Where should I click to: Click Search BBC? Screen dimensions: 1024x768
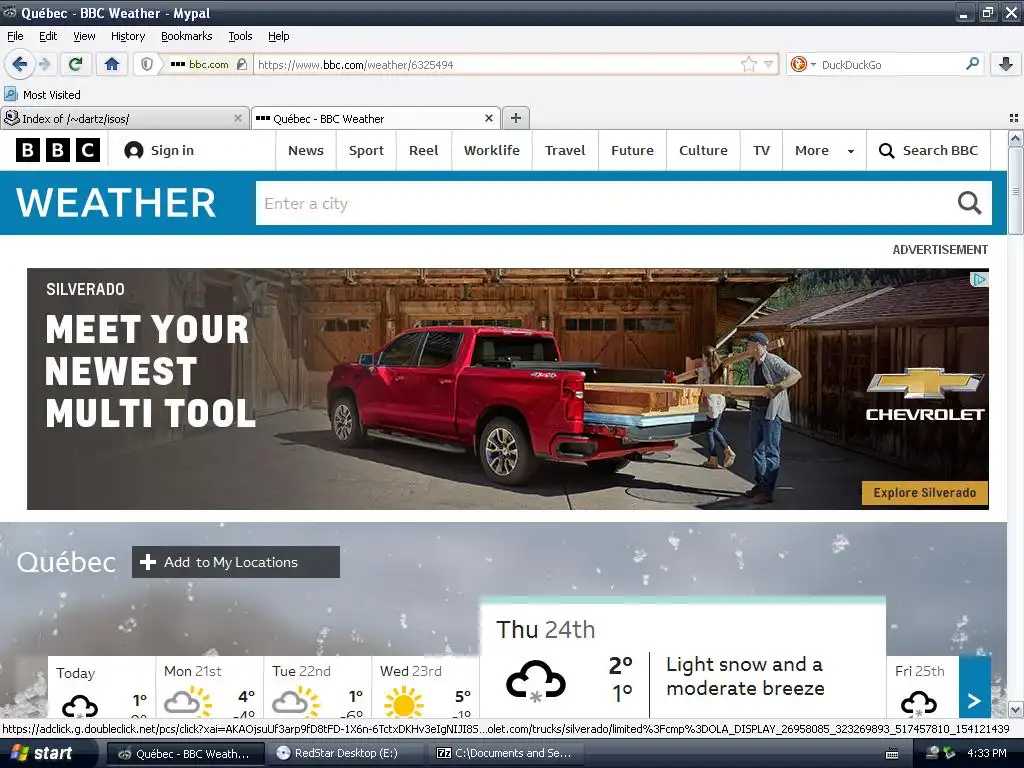(928, 150)
